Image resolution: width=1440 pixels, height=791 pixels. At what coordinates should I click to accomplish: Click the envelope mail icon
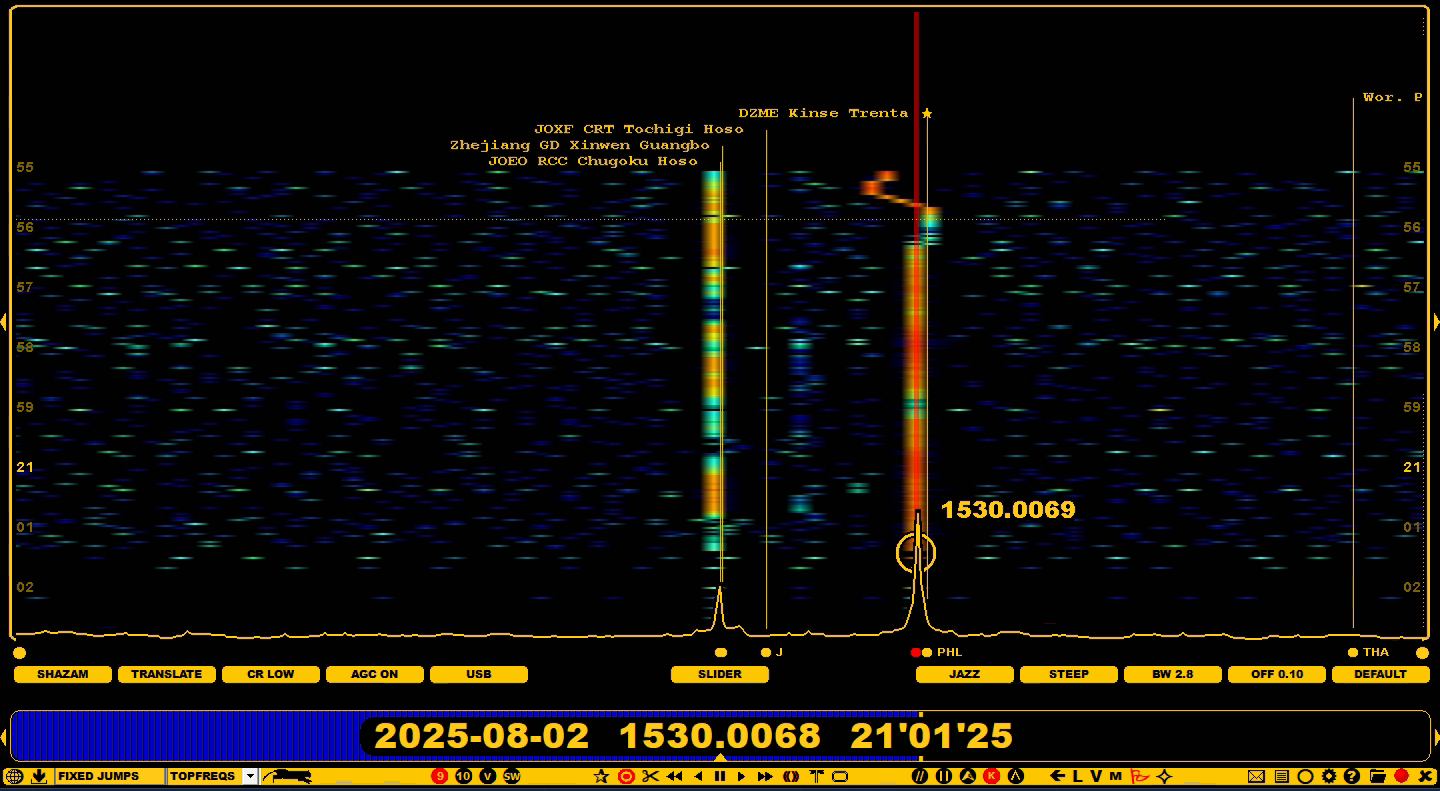(x=1257, y=776)
